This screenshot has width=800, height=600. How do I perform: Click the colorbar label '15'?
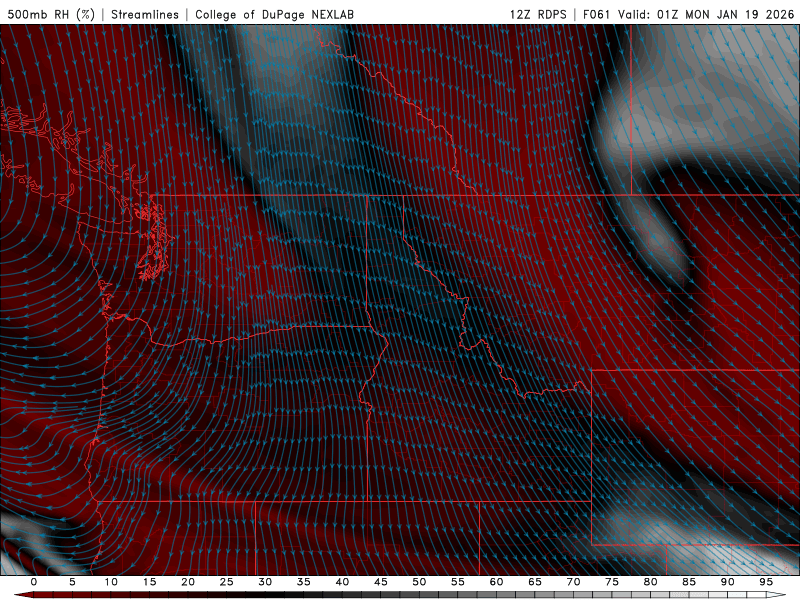(149, 582)
